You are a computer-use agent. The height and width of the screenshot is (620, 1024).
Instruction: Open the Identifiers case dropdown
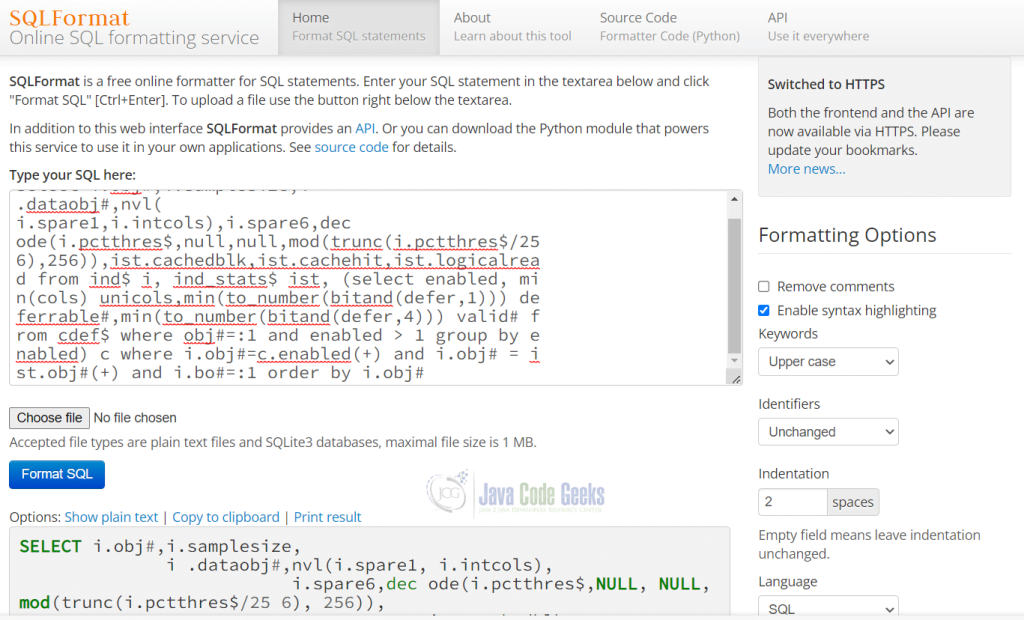click(x=828, y=432)
